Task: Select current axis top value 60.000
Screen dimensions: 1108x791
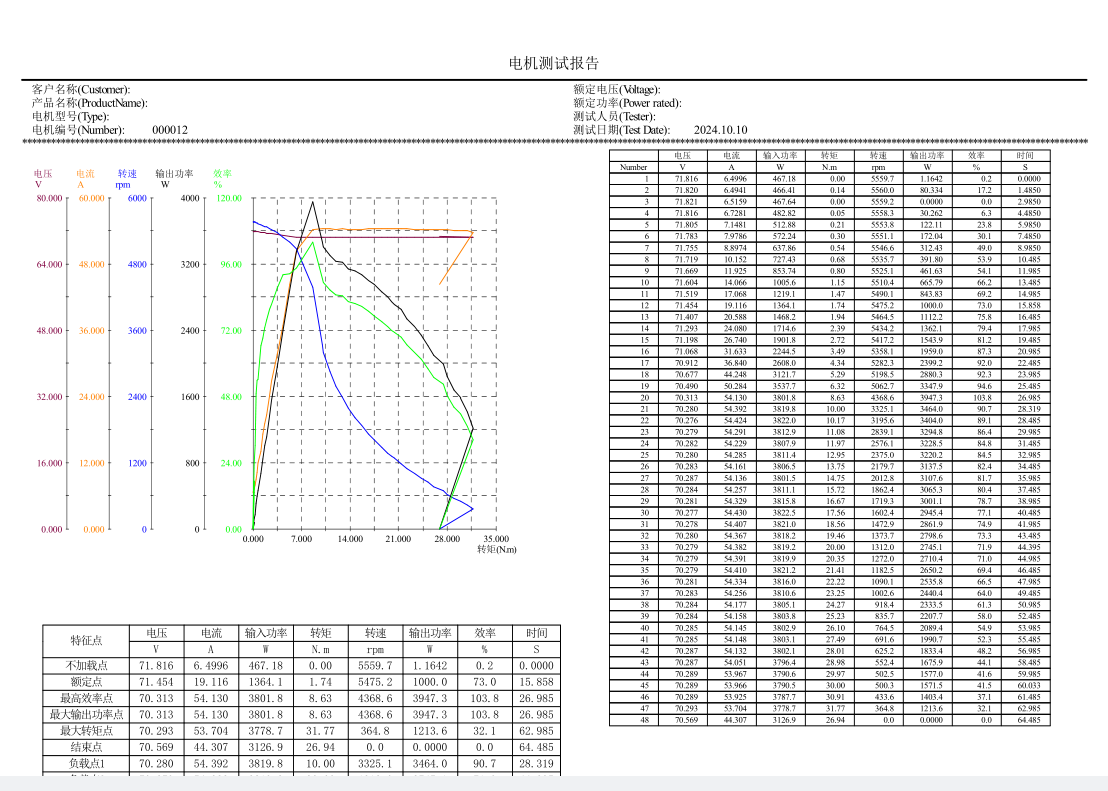Action: pos(92,199)
